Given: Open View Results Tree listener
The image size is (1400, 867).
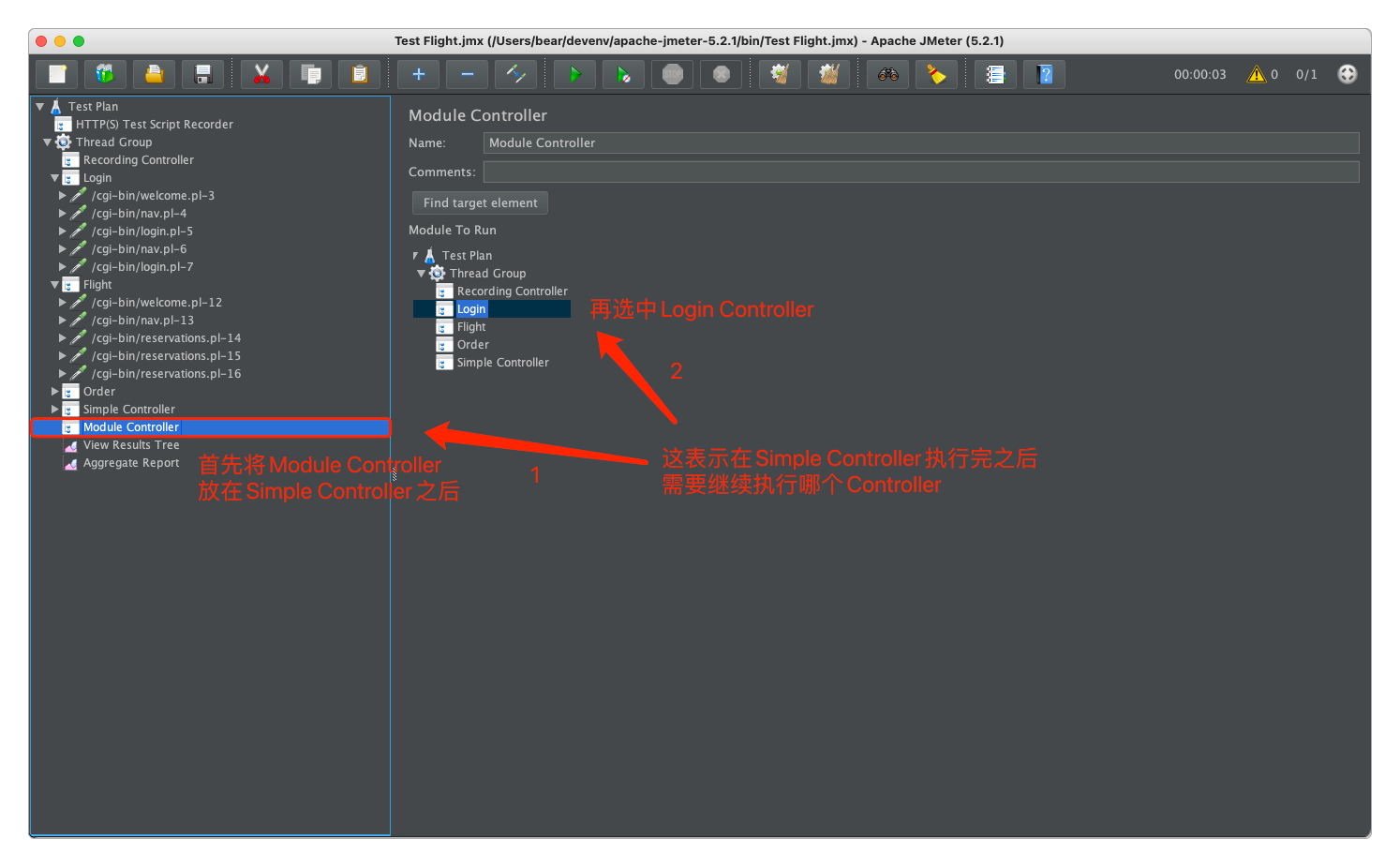Looking at the screenshot, I should (131, 445).
